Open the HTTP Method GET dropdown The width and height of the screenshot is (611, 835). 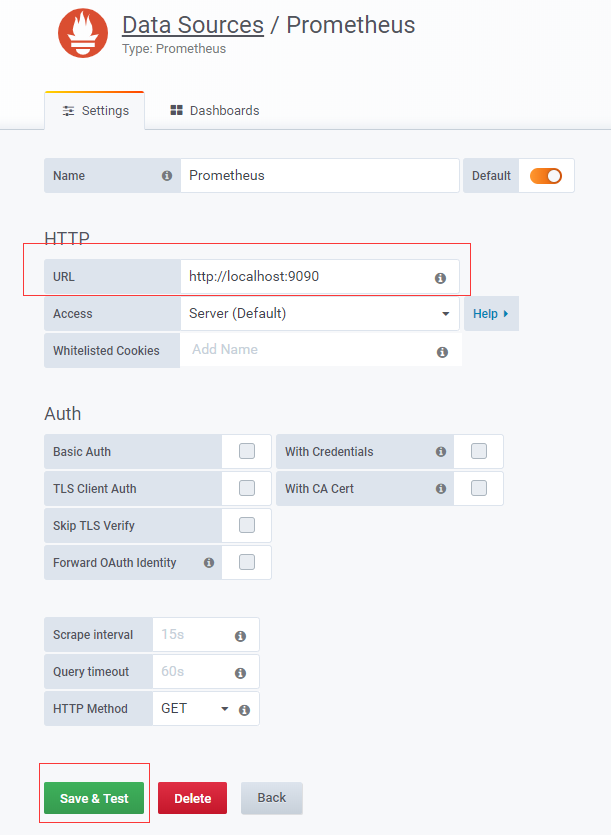195,709
